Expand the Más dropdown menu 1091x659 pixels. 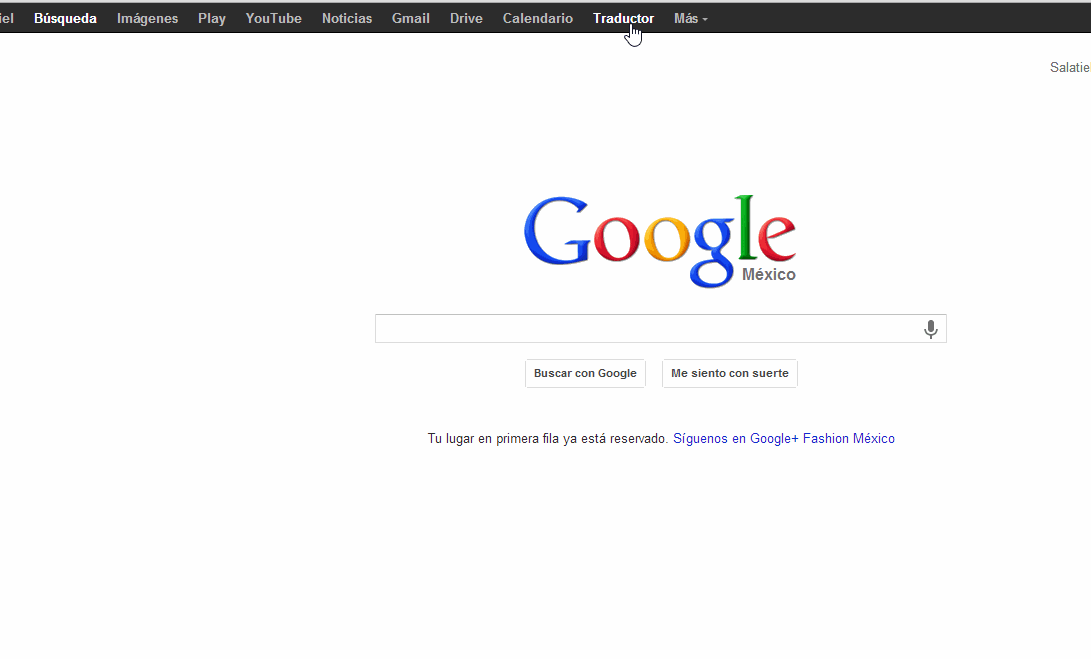pyautogui.click(x=690, y=19)
